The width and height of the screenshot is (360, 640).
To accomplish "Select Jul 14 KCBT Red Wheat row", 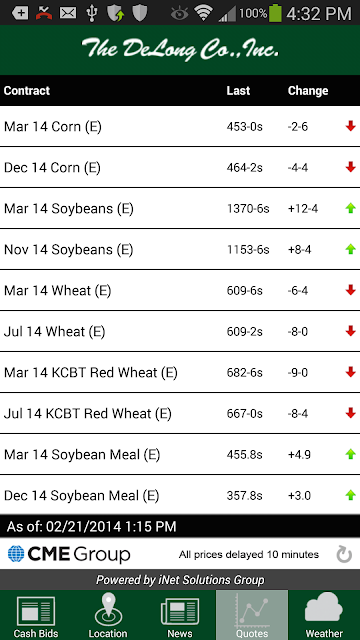I will [x=180, y=413].
